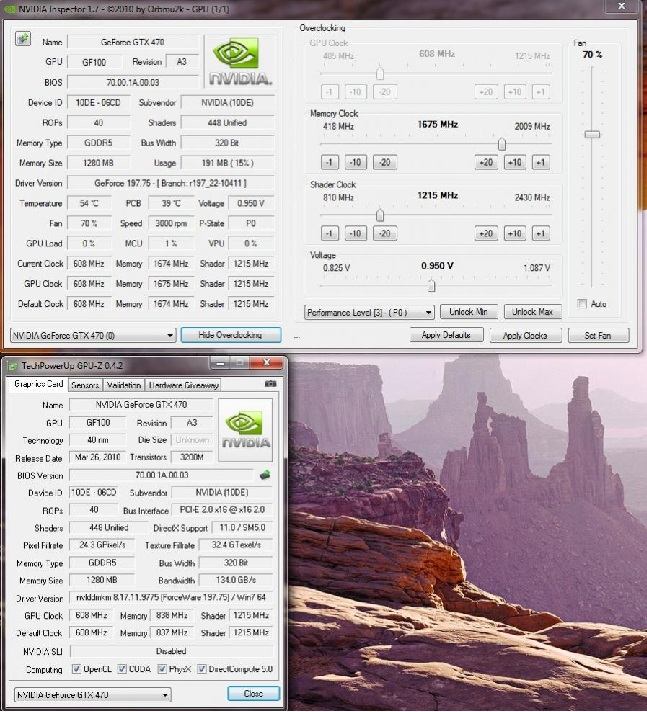Click the Unlock Max button
Viewport: 647px width, 712px height.
click(x=533, y=312)
